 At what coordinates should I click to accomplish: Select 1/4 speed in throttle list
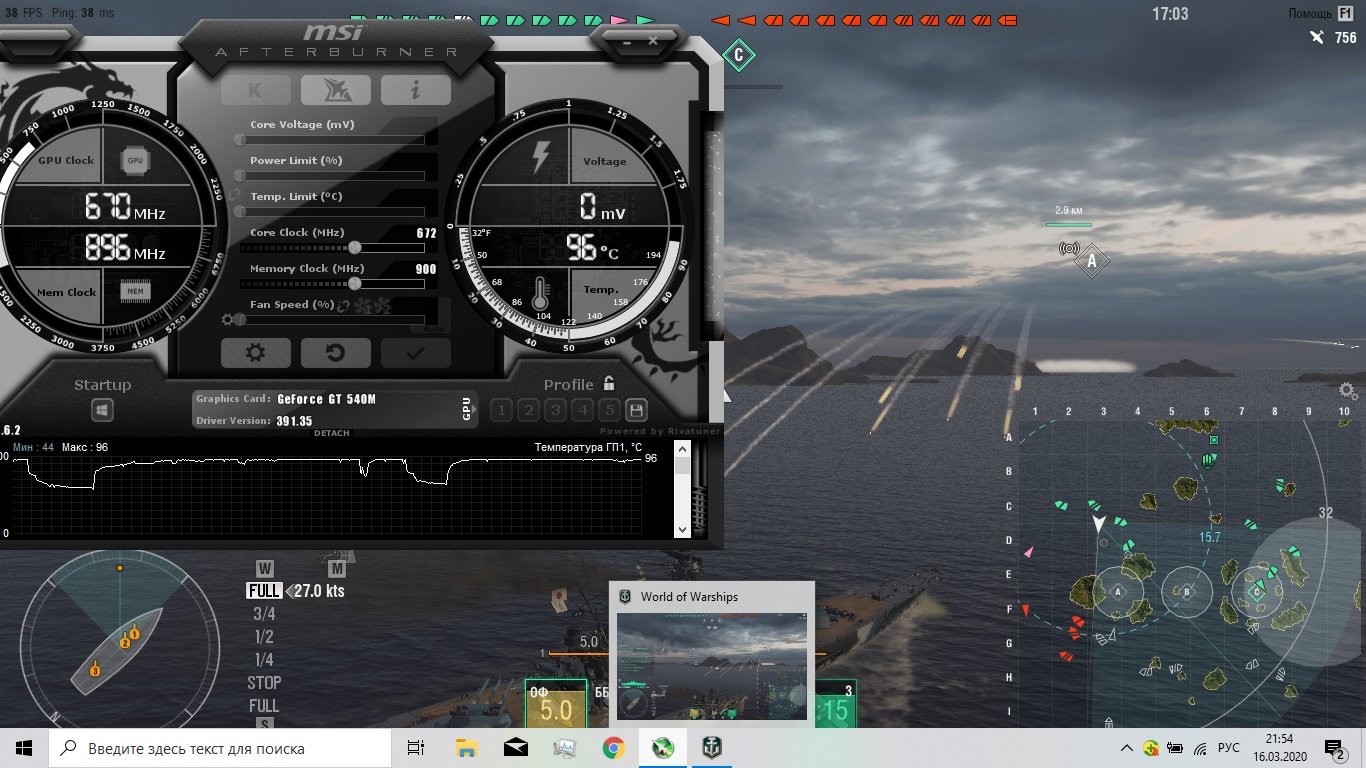(264, 660)
